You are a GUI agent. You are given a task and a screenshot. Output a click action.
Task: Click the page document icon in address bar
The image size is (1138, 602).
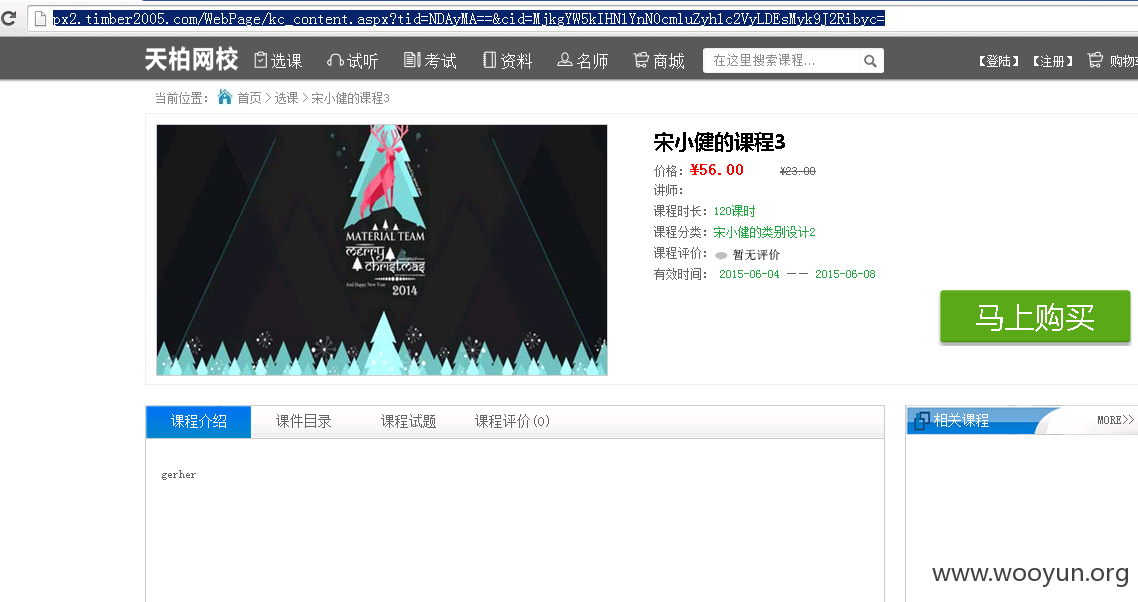[41, 19]
